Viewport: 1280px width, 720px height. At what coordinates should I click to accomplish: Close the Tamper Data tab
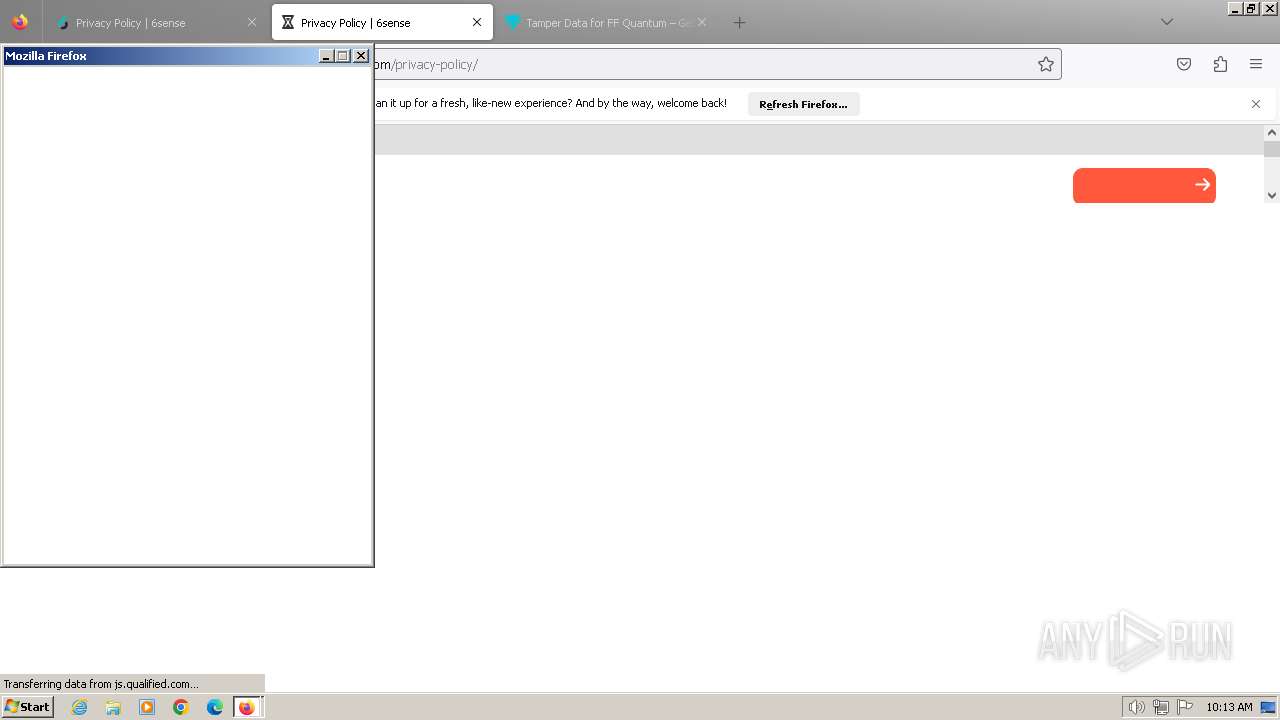pos(702,22)
